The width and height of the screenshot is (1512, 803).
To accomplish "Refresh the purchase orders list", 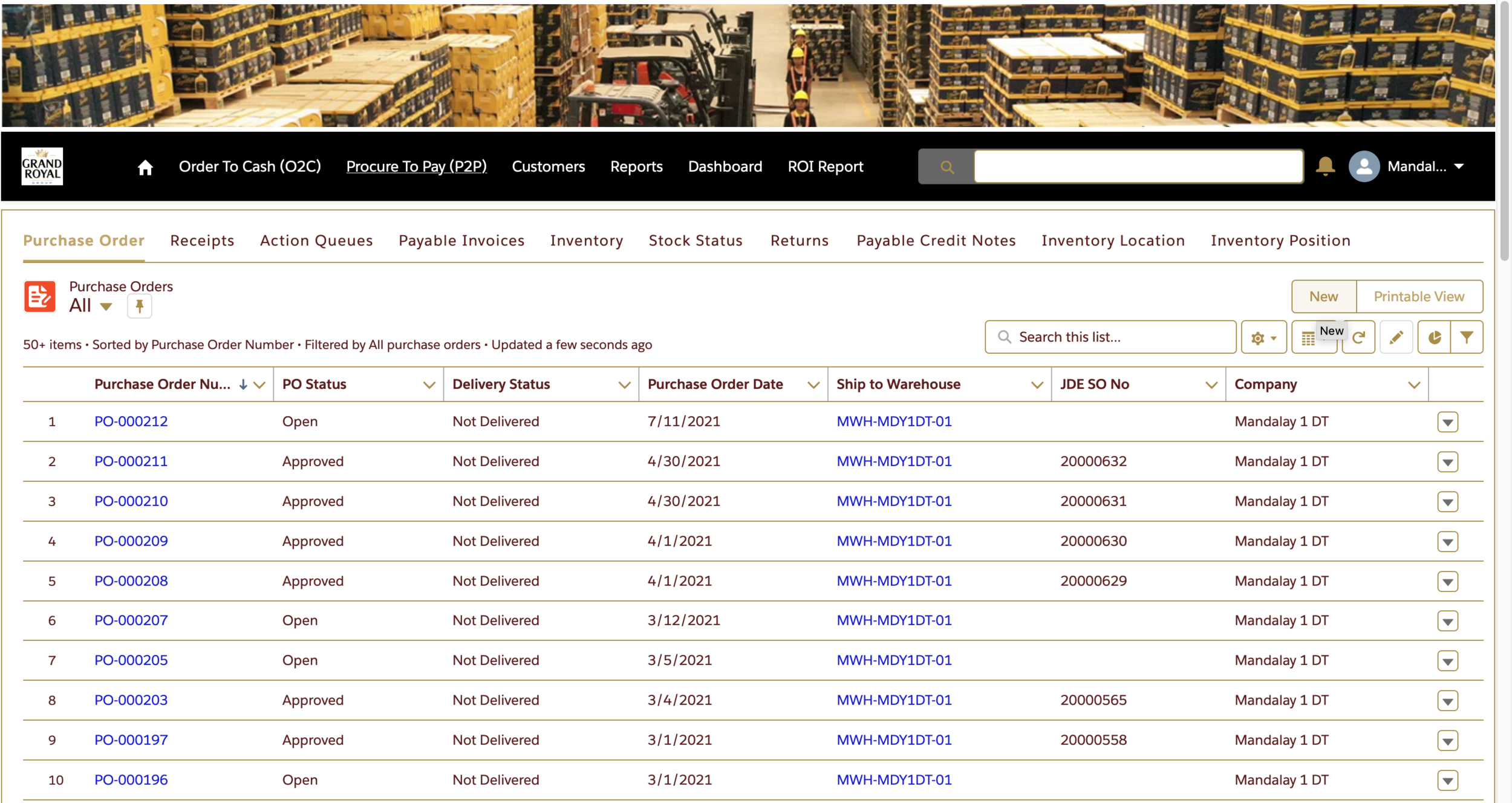I will (x=1359, y=338).
